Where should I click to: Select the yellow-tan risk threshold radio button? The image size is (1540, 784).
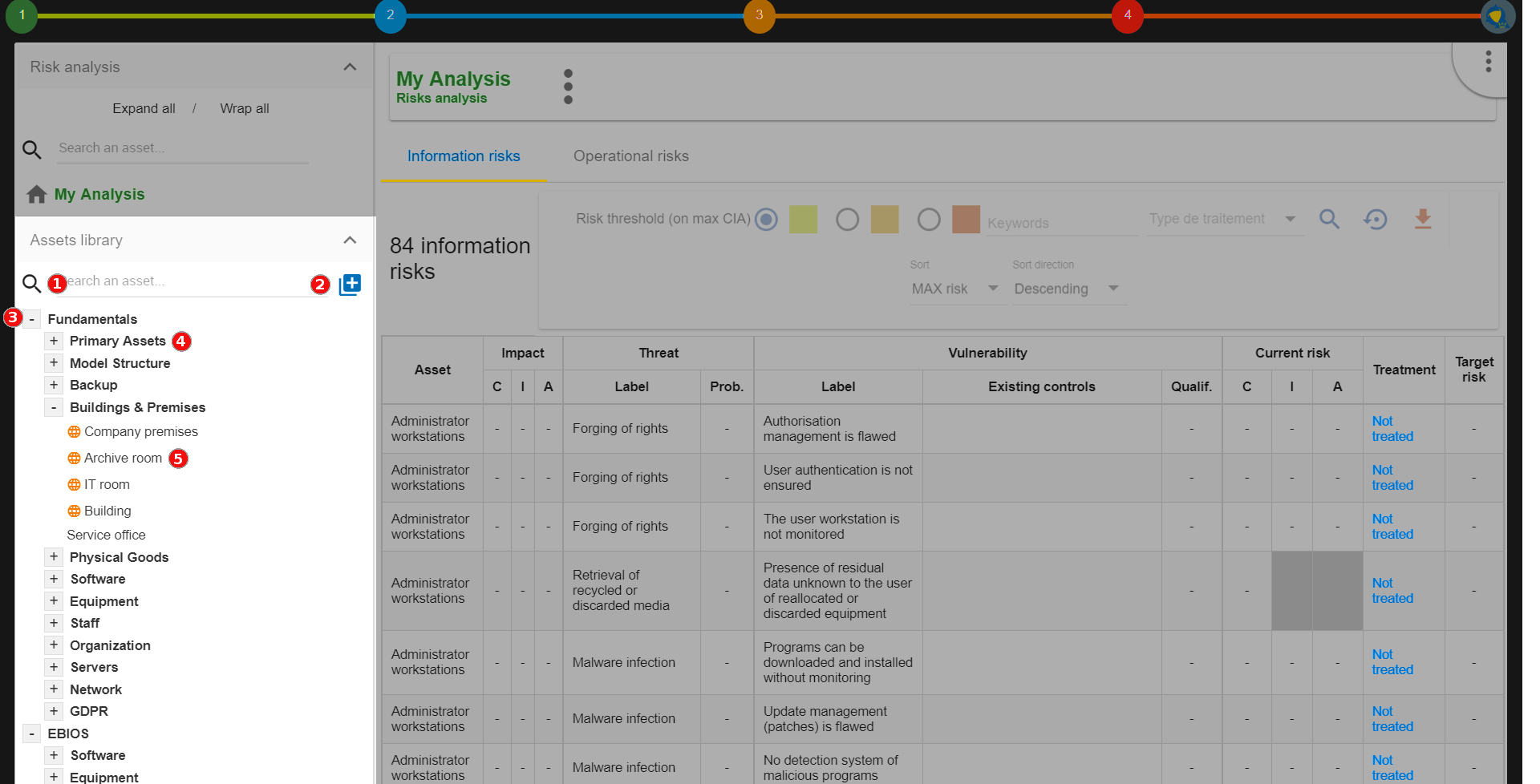click(847, 219)
